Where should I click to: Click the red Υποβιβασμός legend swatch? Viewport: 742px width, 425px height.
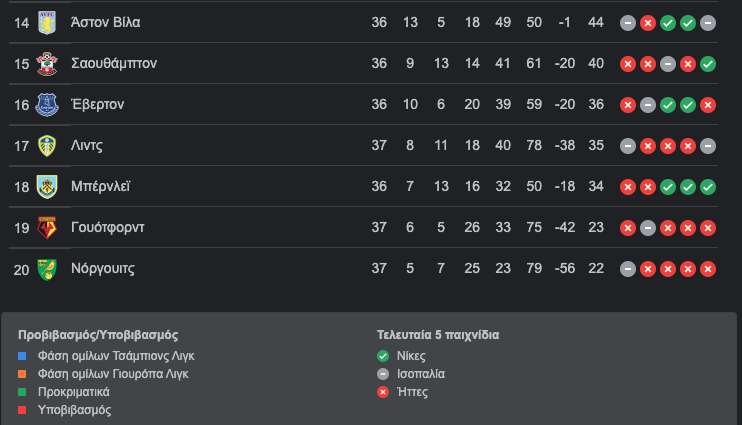pos(22,410)
